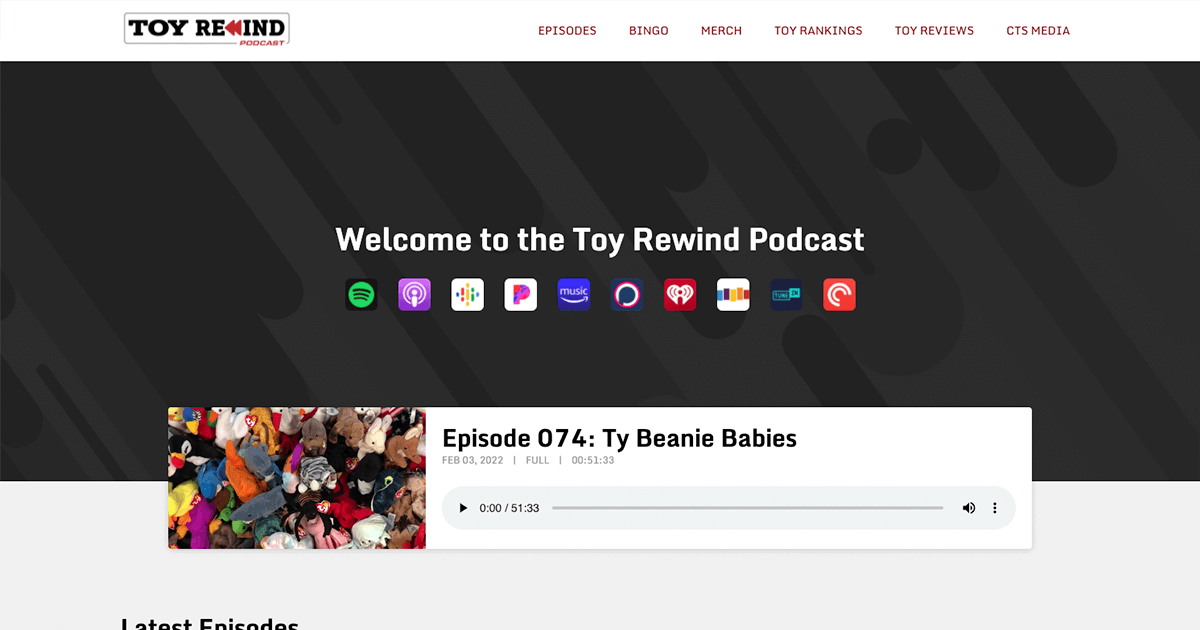Open the Bingo page
Image resolution: width=1200 pixels, height=630 pixels.
coord(648,30)
